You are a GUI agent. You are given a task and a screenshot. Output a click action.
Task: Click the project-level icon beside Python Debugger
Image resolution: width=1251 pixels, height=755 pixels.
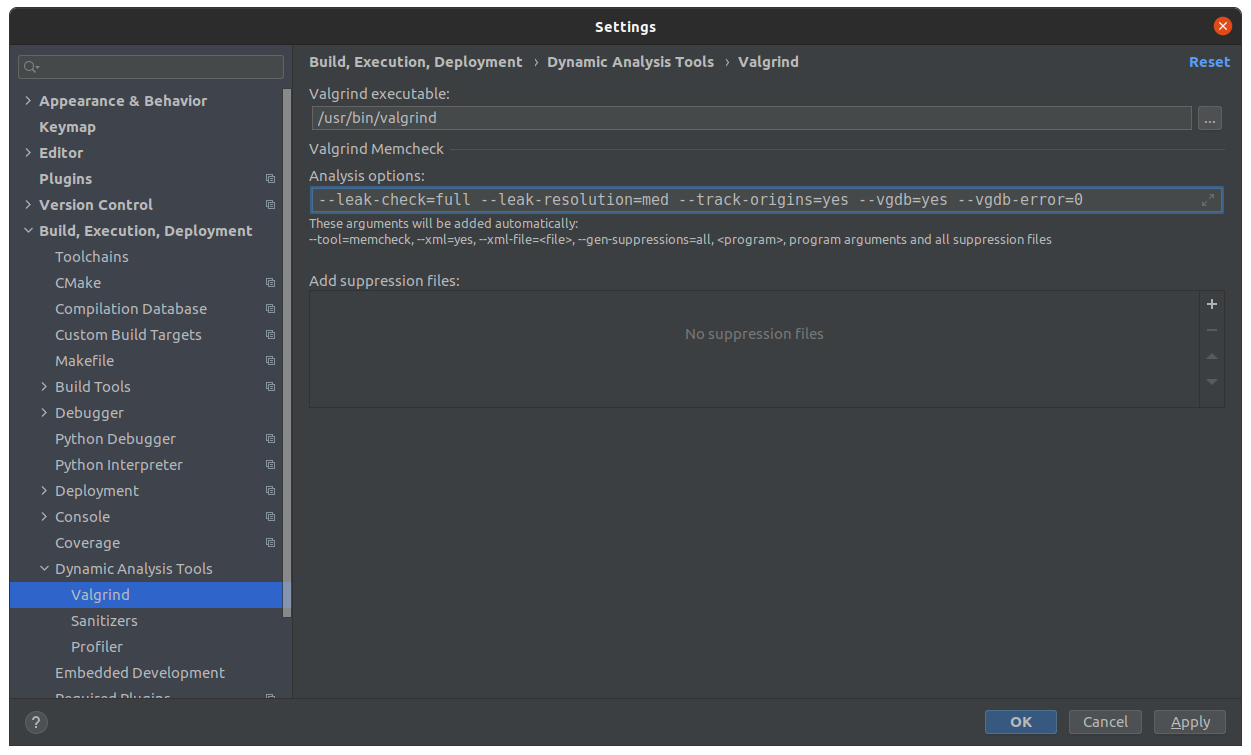coord(270,439)
